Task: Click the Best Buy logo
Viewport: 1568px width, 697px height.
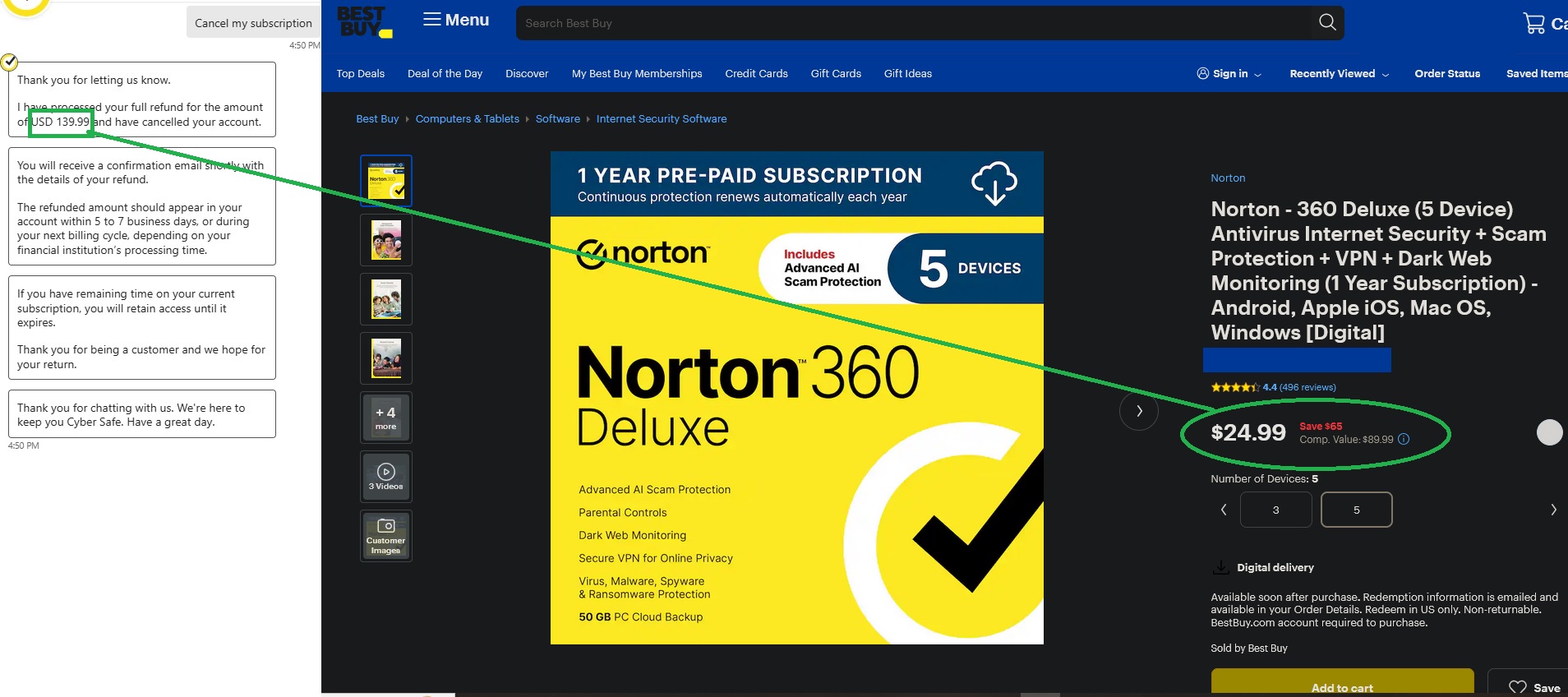Action: pyautogui.click(x=365, y=22)
